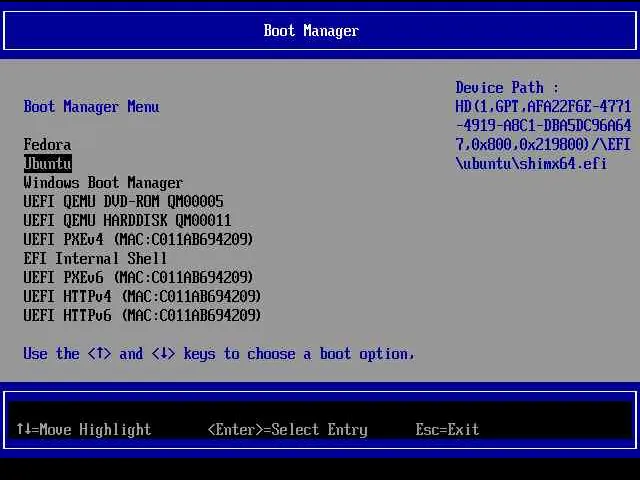This screenshot has height=480, width=640.
Task: Click the Boot Manager title text
Action: tap(311, 31)
